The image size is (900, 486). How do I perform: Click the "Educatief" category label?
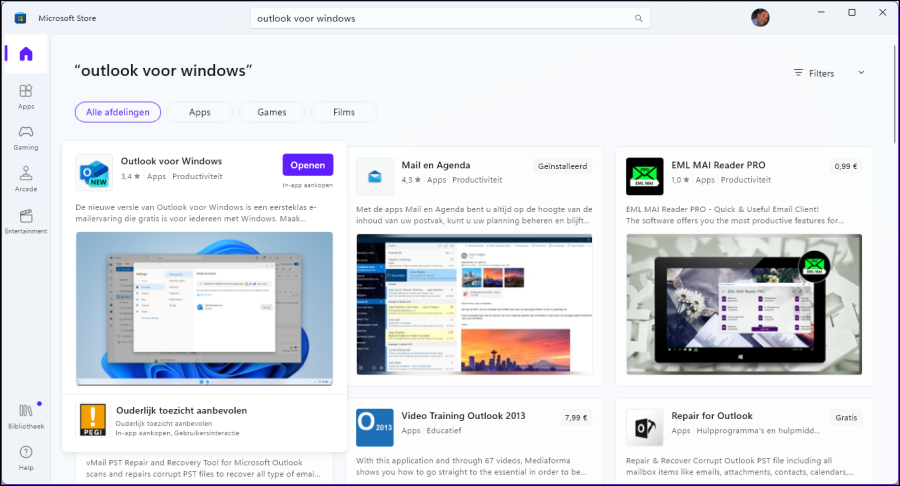pos(444,430)
